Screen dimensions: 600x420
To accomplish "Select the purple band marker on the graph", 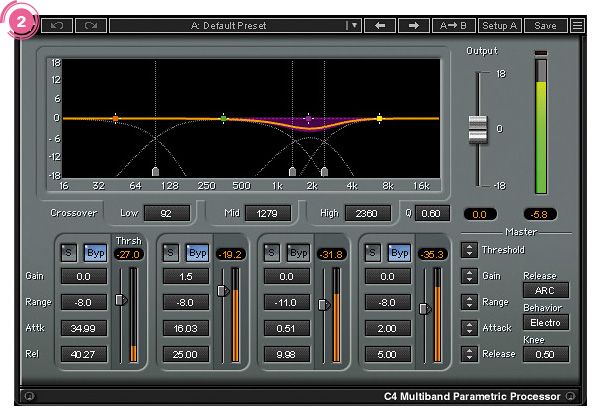I will pos(308,119).
